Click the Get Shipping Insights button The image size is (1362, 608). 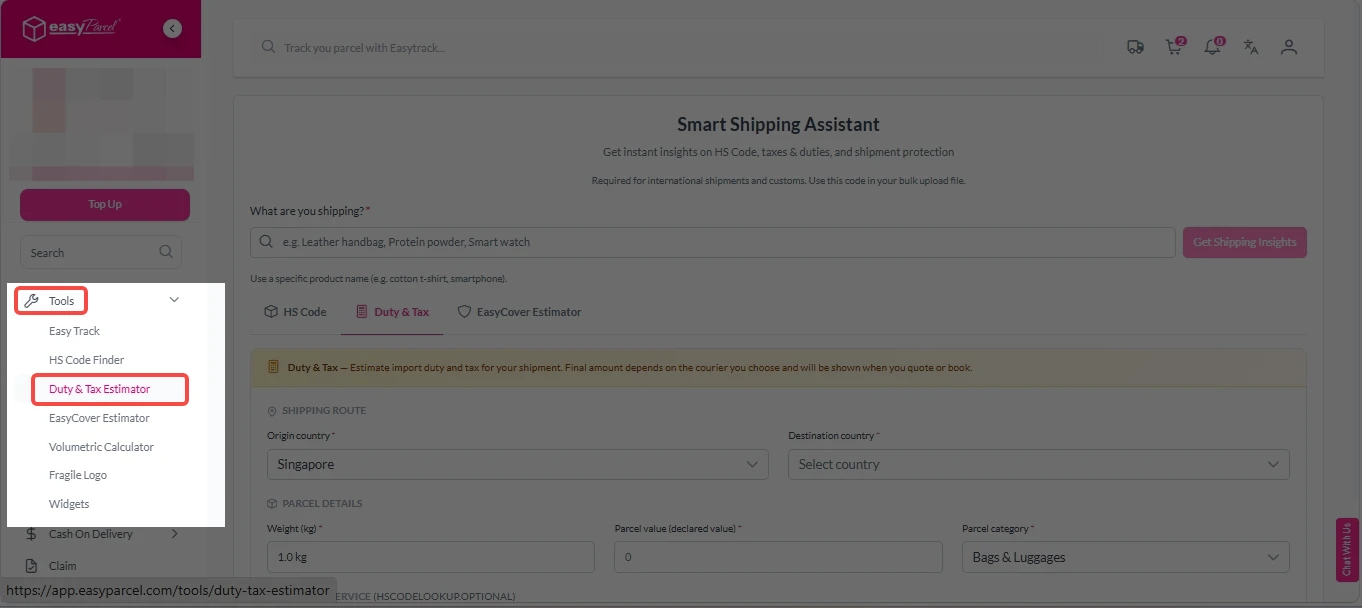1244,242
